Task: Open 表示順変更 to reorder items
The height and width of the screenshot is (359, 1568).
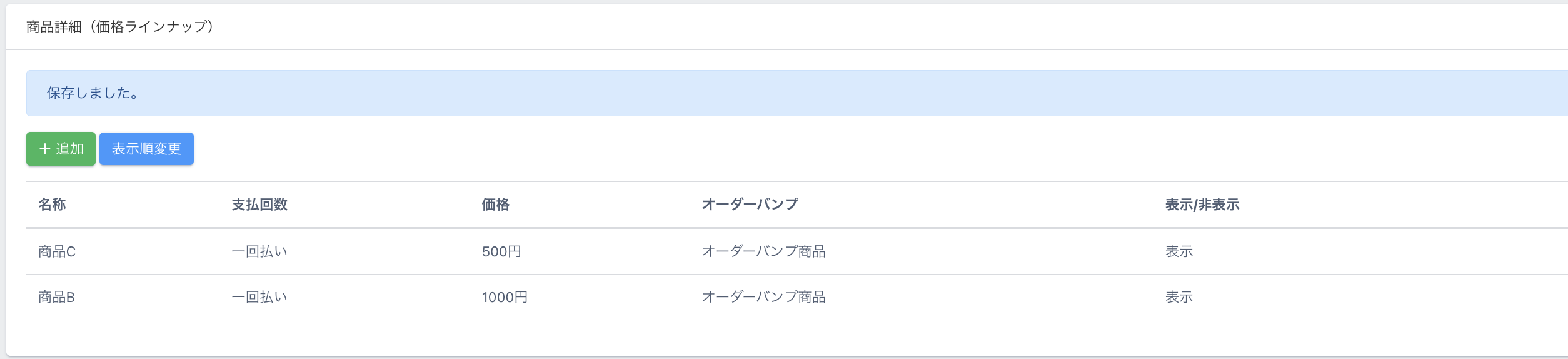Action: coord(146,149)
